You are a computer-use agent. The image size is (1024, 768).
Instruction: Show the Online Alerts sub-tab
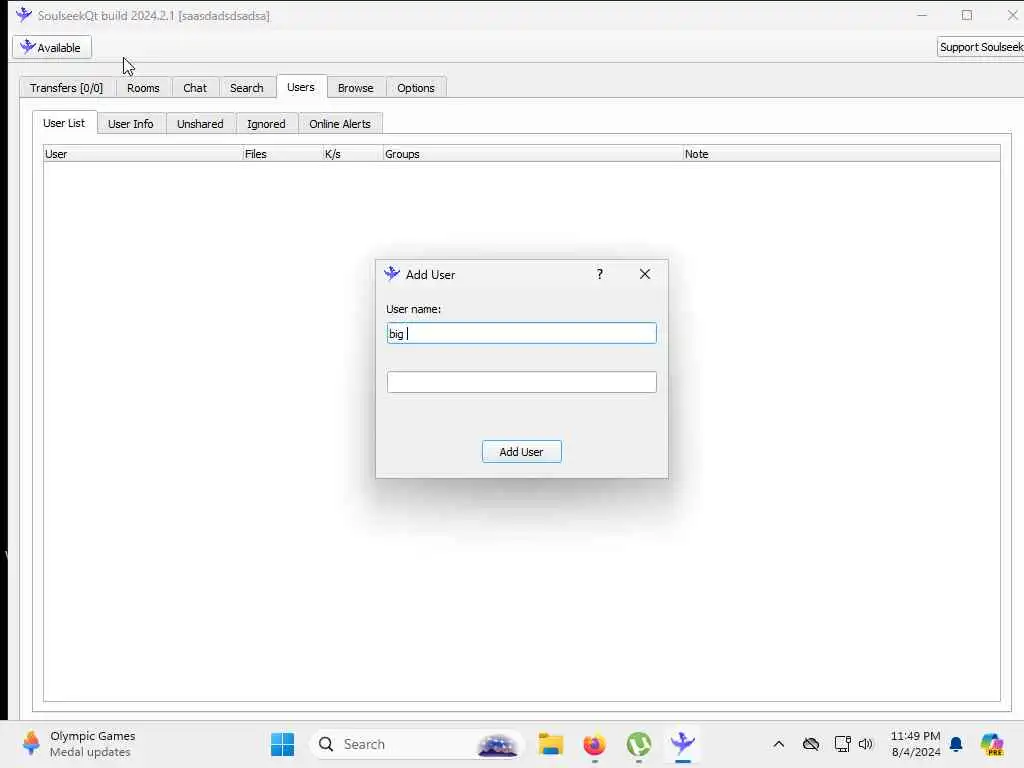(340, 124)
